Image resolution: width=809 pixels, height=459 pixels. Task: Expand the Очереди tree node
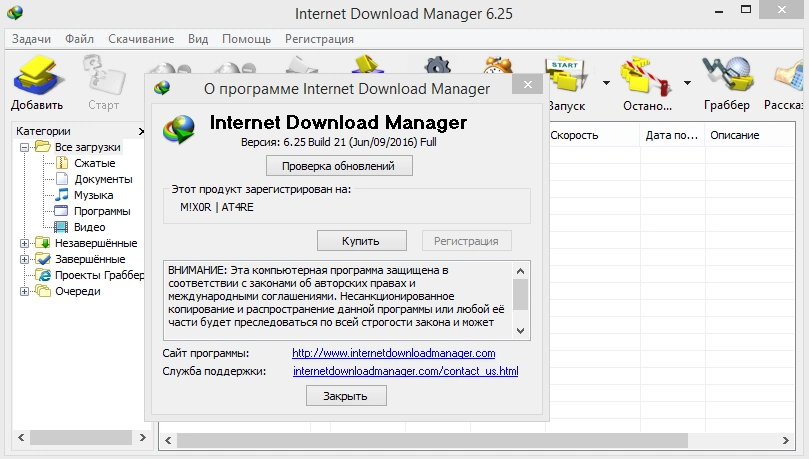tap(24, 291)
